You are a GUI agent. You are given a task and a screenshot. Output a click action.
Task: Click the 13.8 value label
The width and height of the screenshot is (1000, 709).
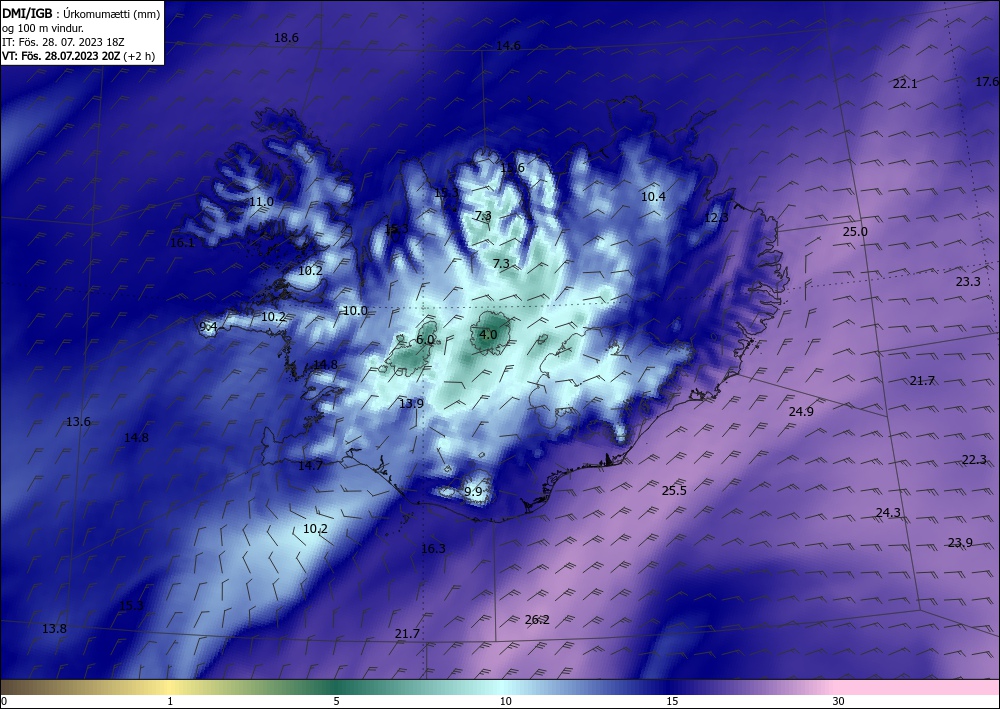pos(54,629)
